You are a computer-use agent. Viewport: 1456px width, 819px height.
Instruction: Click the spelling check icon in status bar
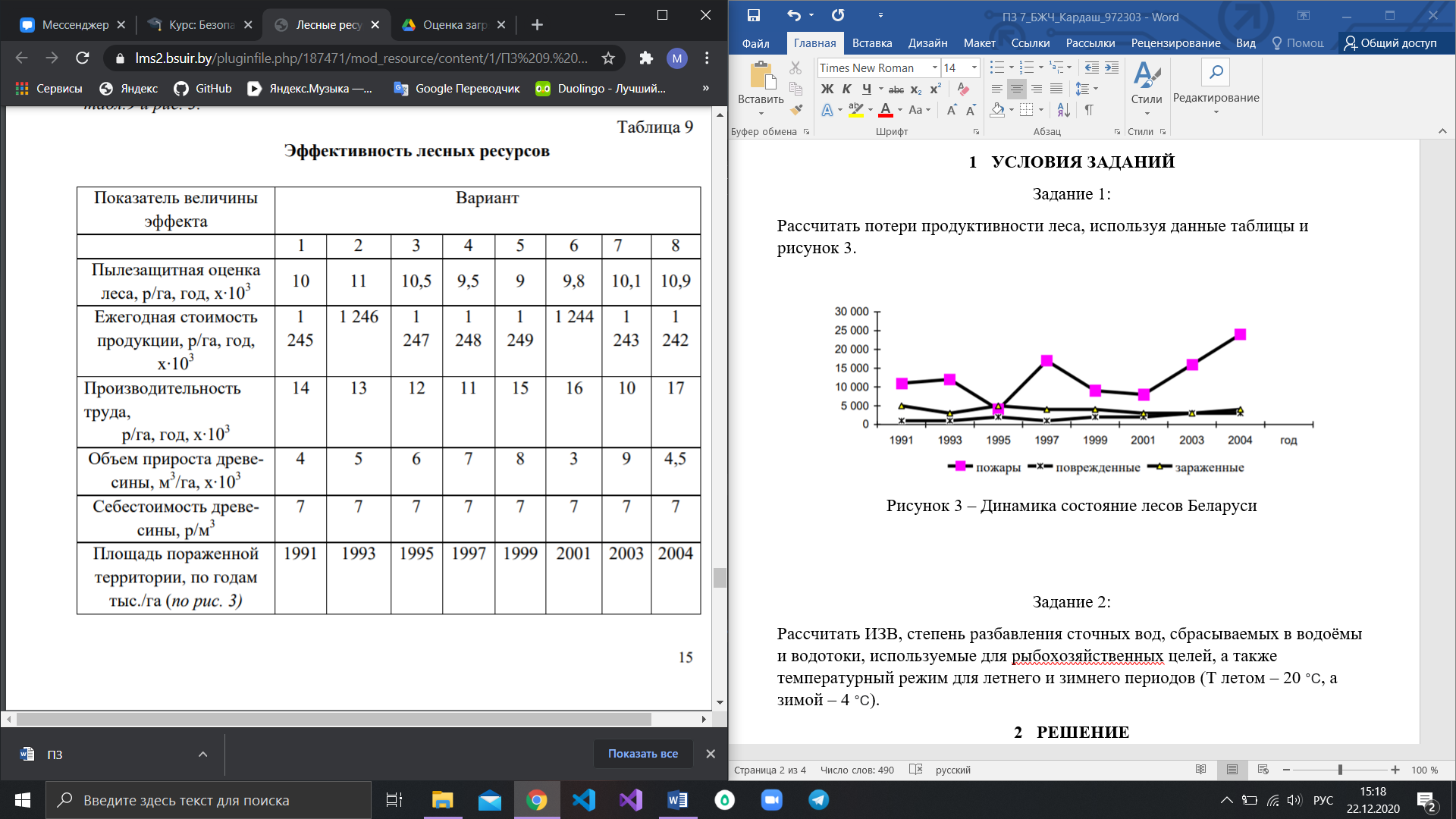click(915, 770)
